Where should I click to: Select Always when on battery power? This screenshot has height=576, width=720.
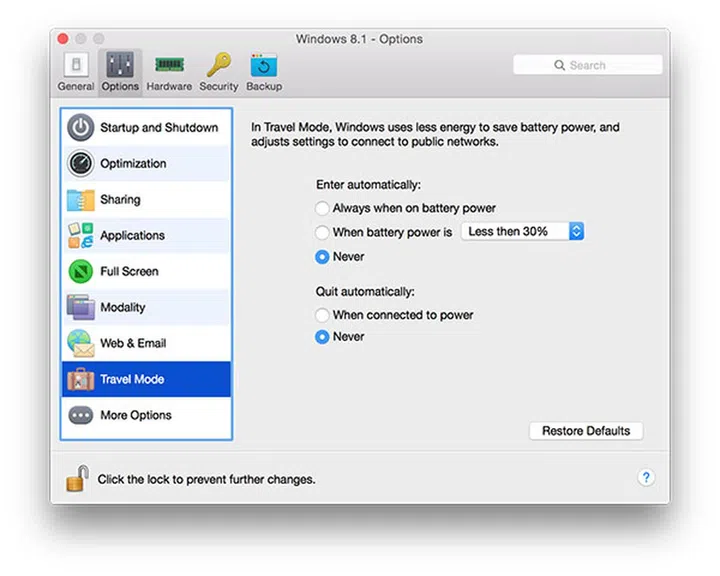click(322, 209)
